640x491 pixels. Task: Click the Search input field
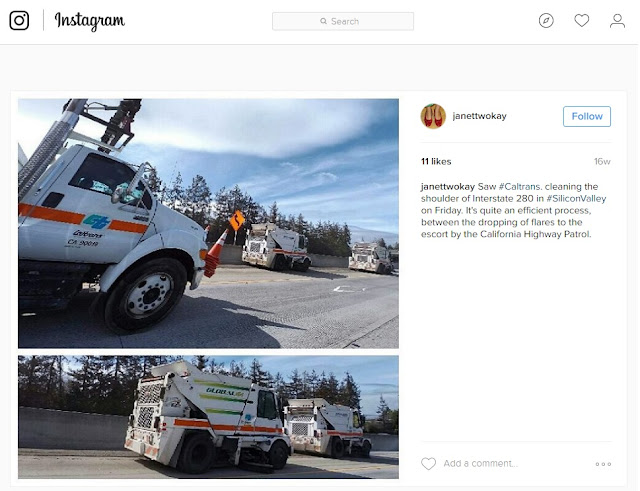[x=343, y=21]
